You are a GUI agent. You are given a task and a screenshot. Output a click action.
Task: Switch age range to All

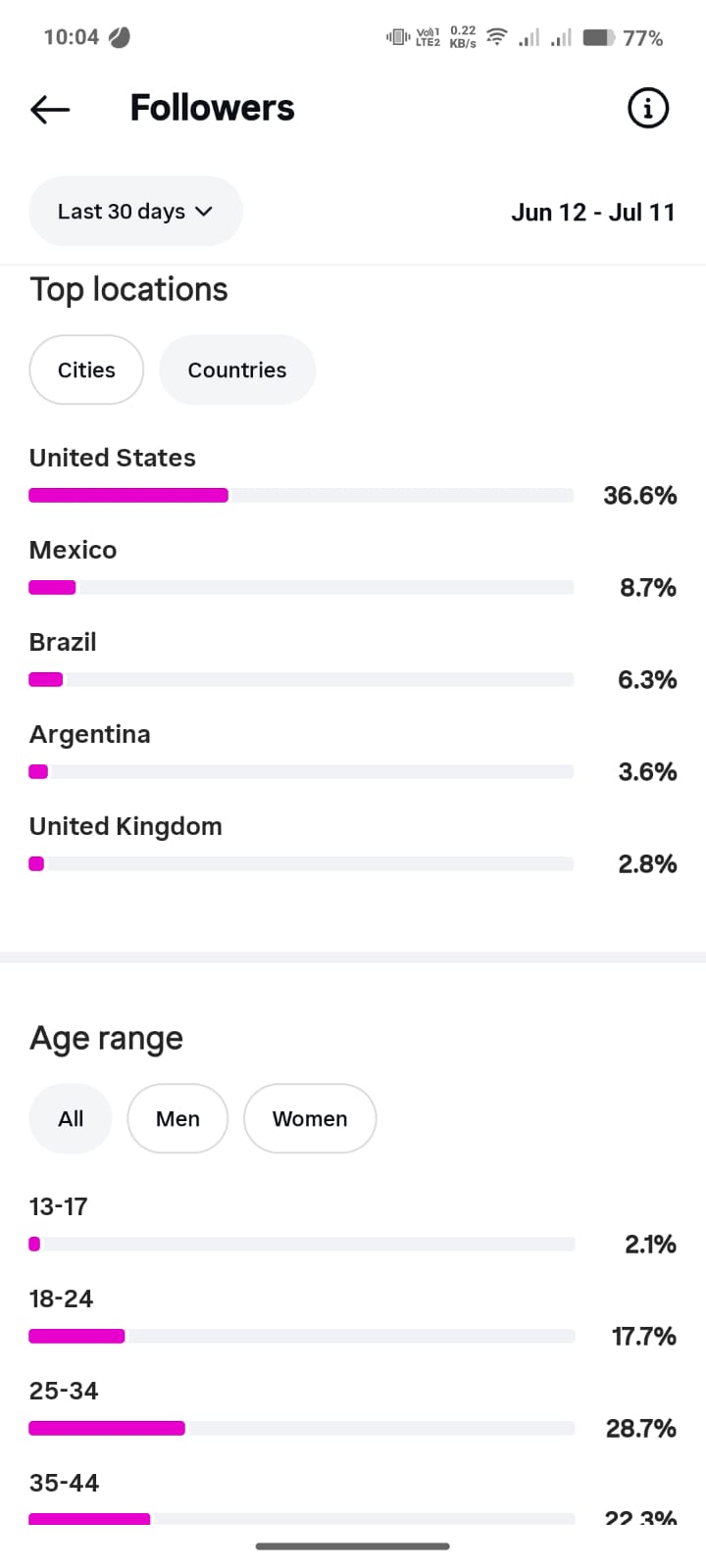pos(71,1118)
